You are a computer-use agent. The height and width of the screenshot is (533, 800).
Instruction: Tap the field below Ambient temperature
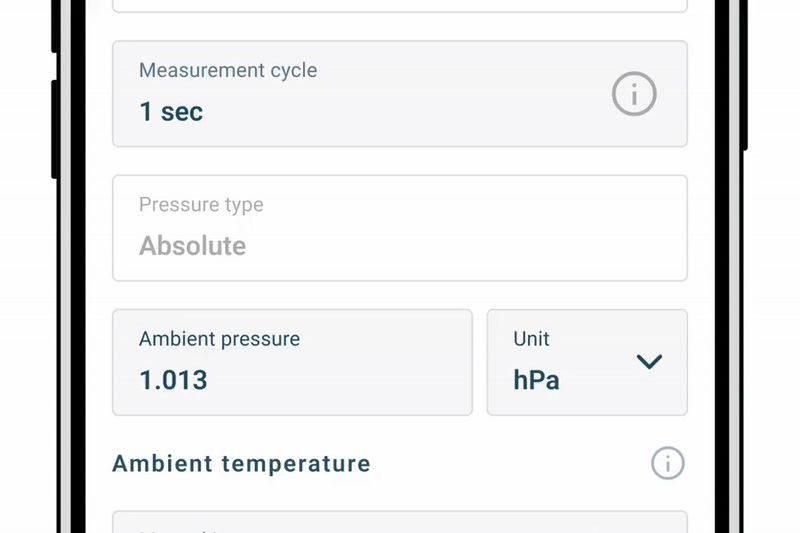400,522
